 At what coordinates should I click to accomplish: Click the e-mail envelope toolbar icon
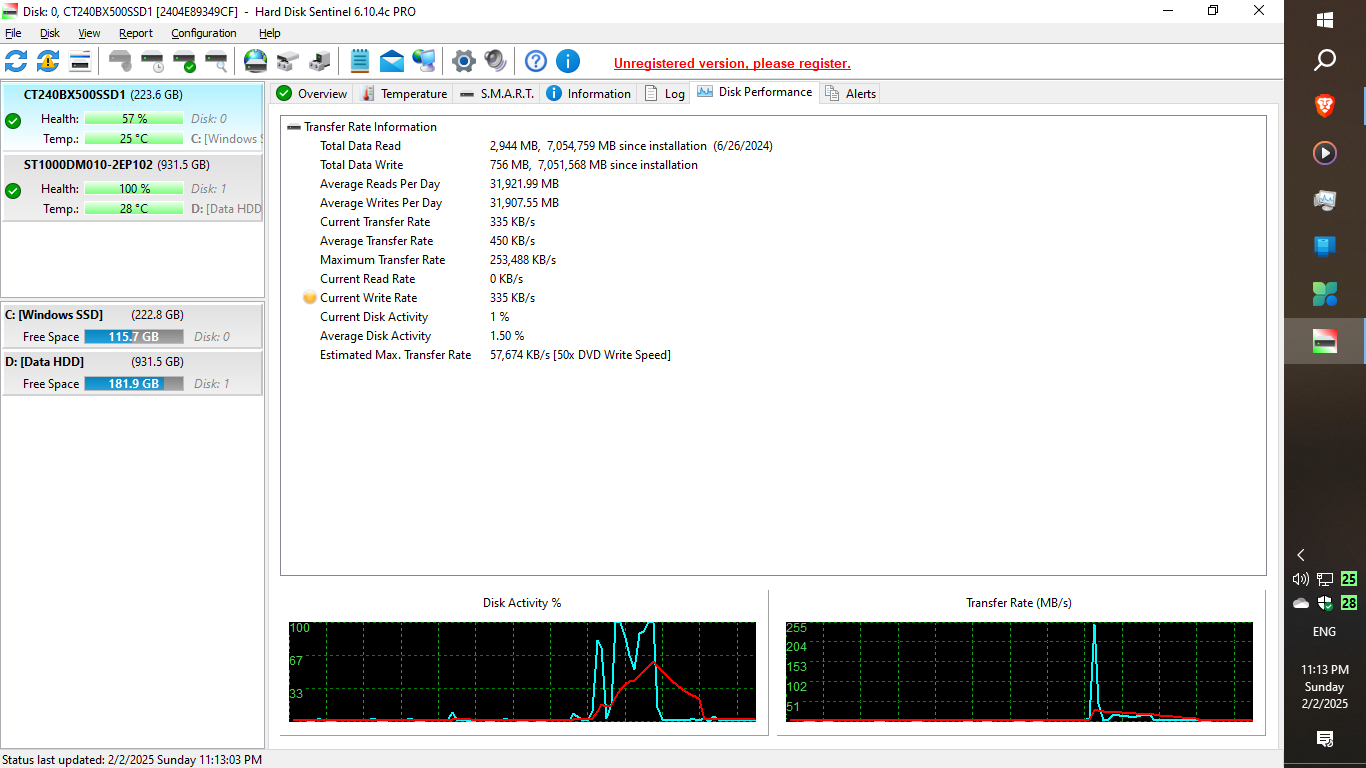(x=392, y=61)
